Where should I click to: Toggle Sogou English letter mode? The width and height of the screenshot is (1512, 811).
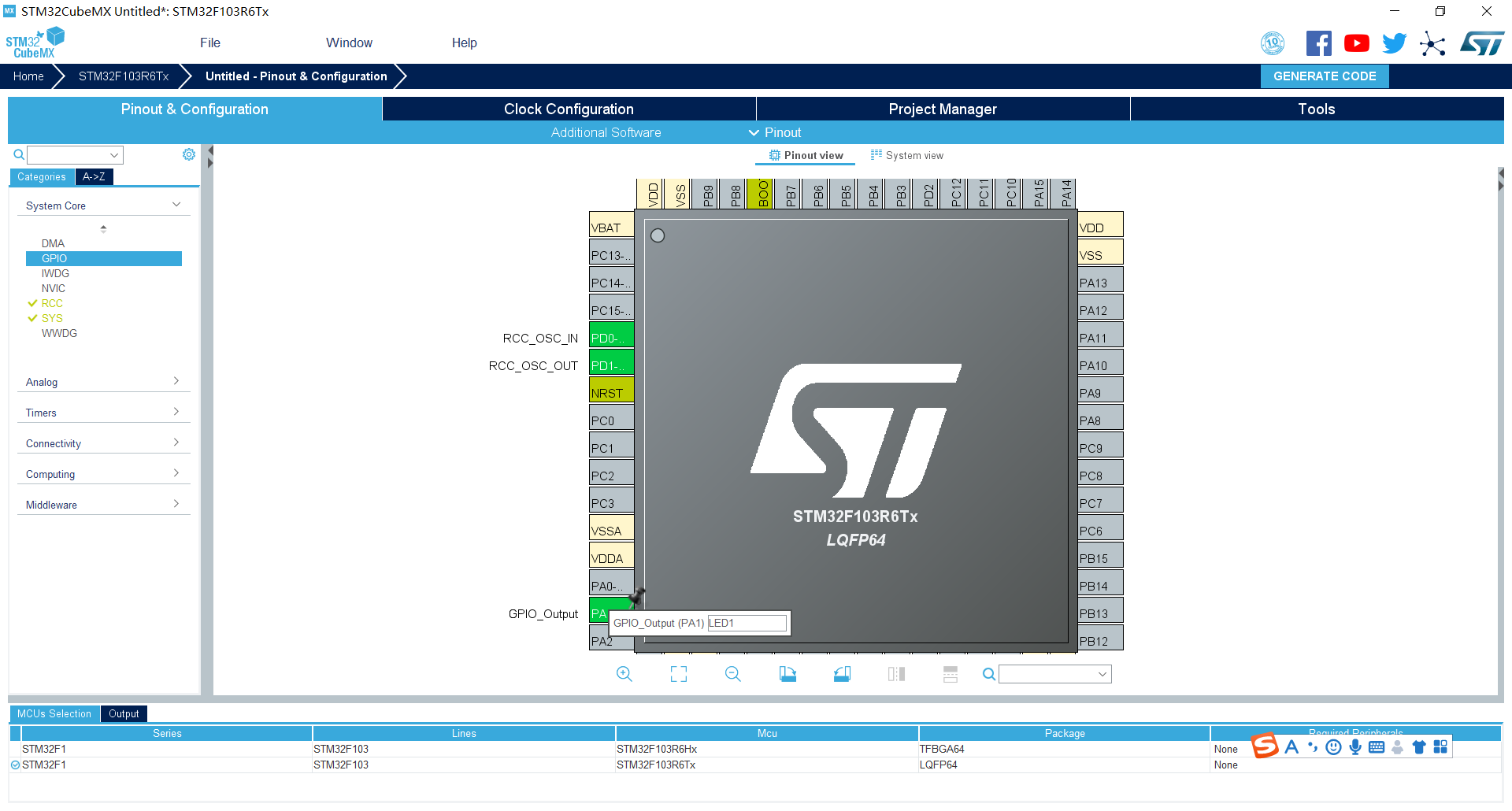click(1291, 746)
